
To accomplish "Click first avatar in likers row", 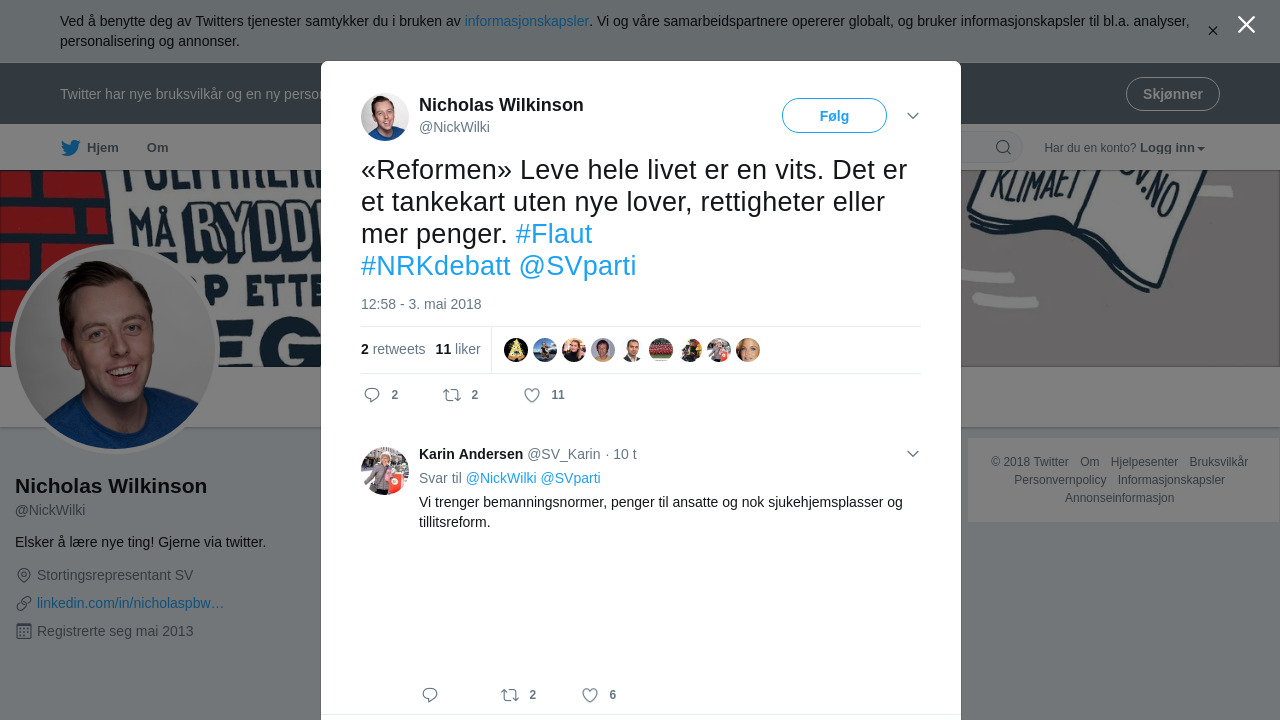I will click(516, 350).
